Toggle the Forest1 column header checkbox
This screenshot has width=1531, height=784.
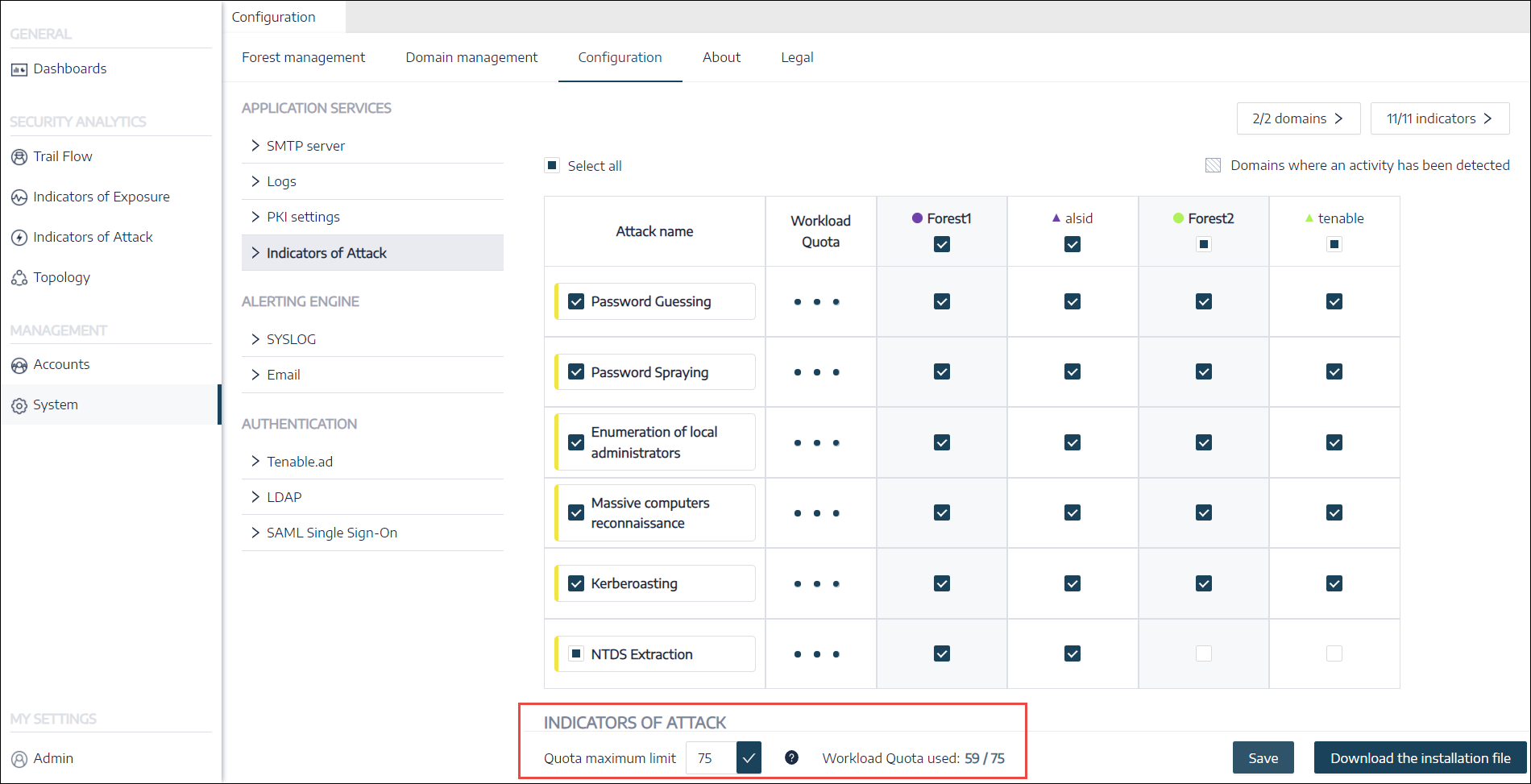(x=942, y=244)
